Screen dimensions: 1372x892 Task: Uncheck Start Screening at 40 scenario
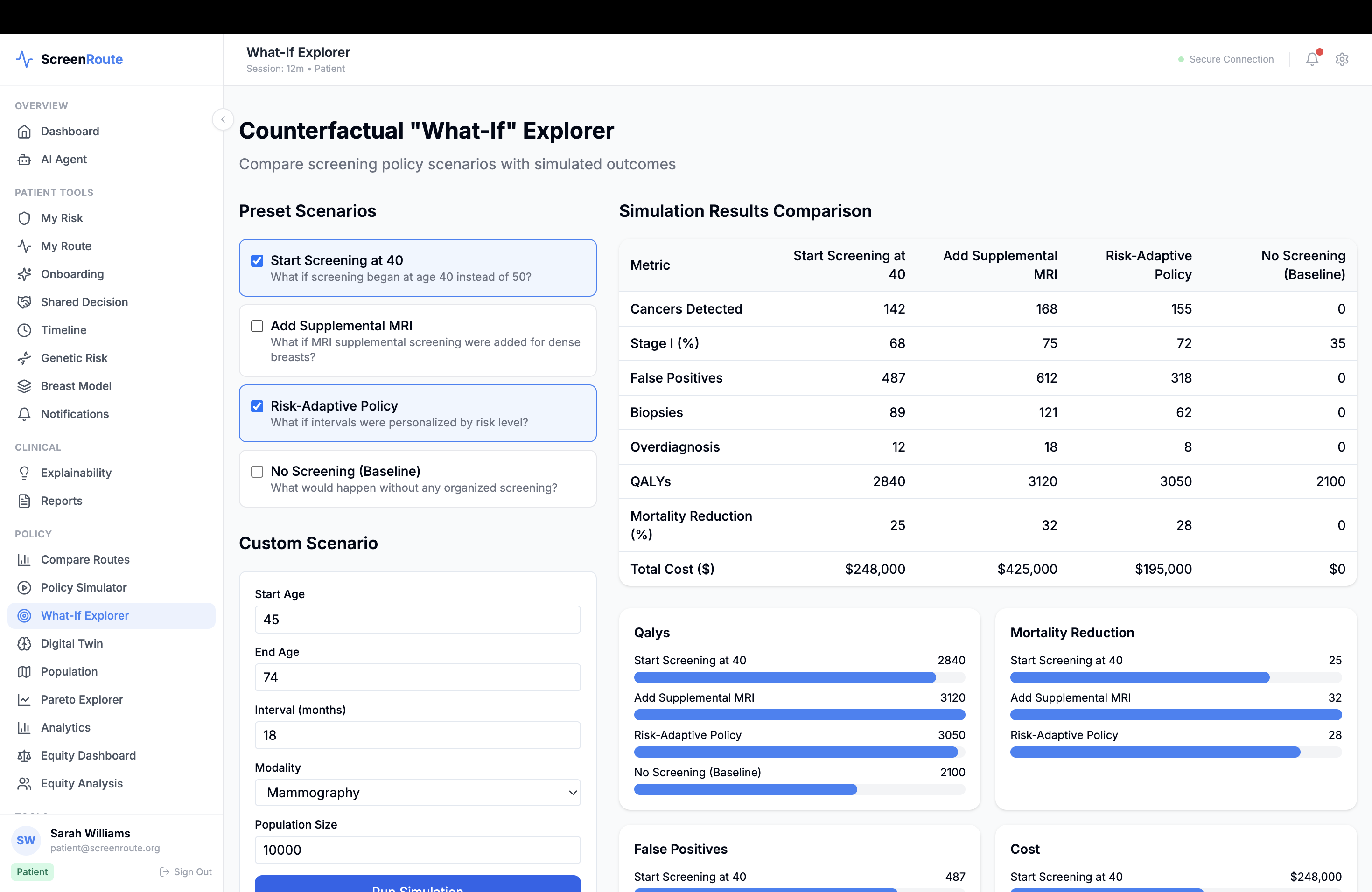257,260
